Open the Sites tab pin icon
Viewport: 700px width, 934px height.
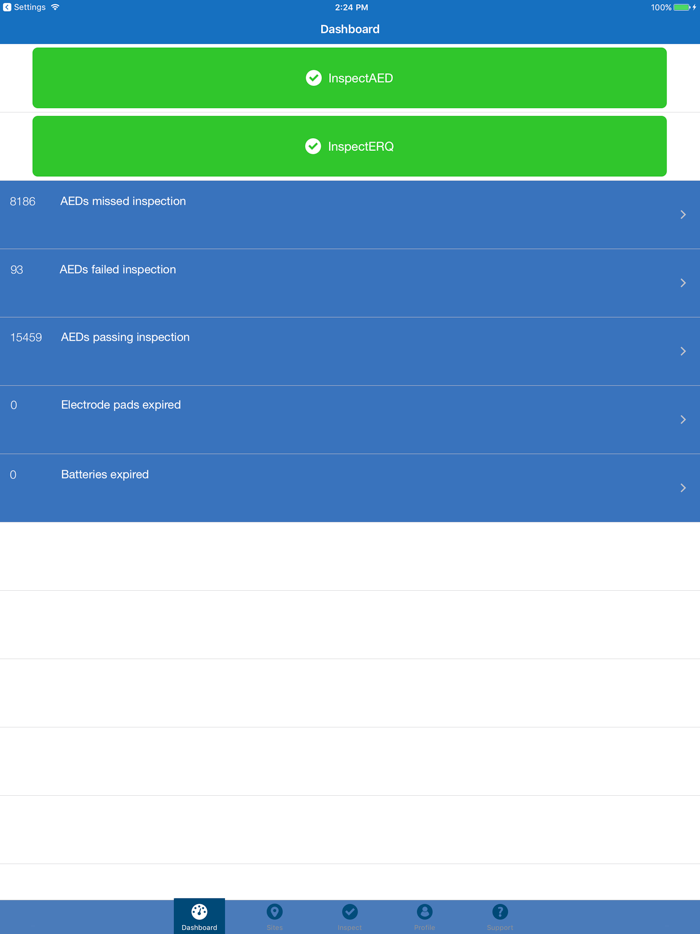pyautogui.click(x=275, y=911)
